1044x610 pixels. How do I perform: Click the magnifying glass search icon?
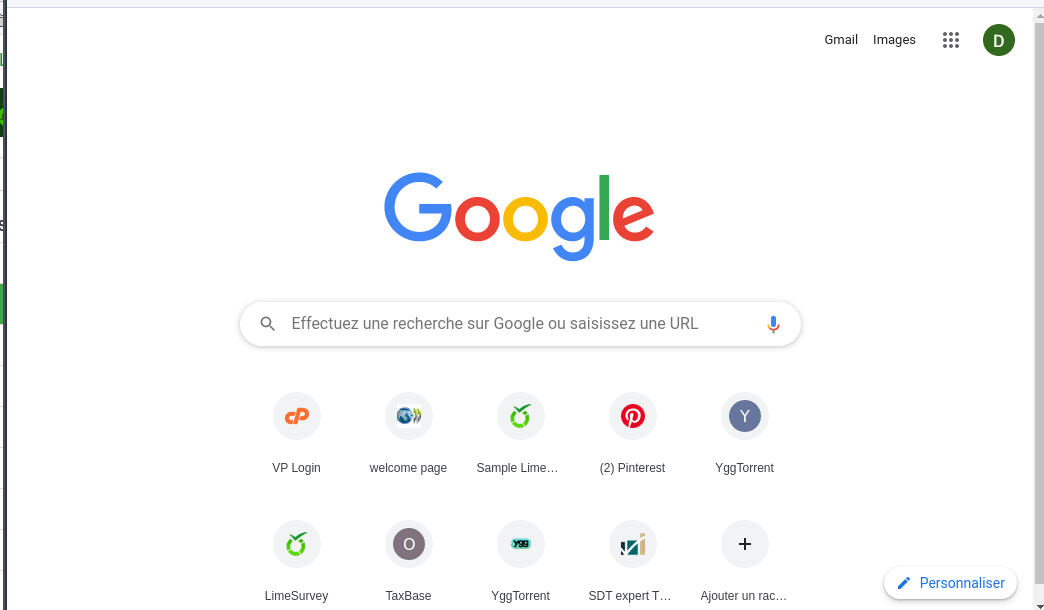pyautogui.click(x=268, y=324)
